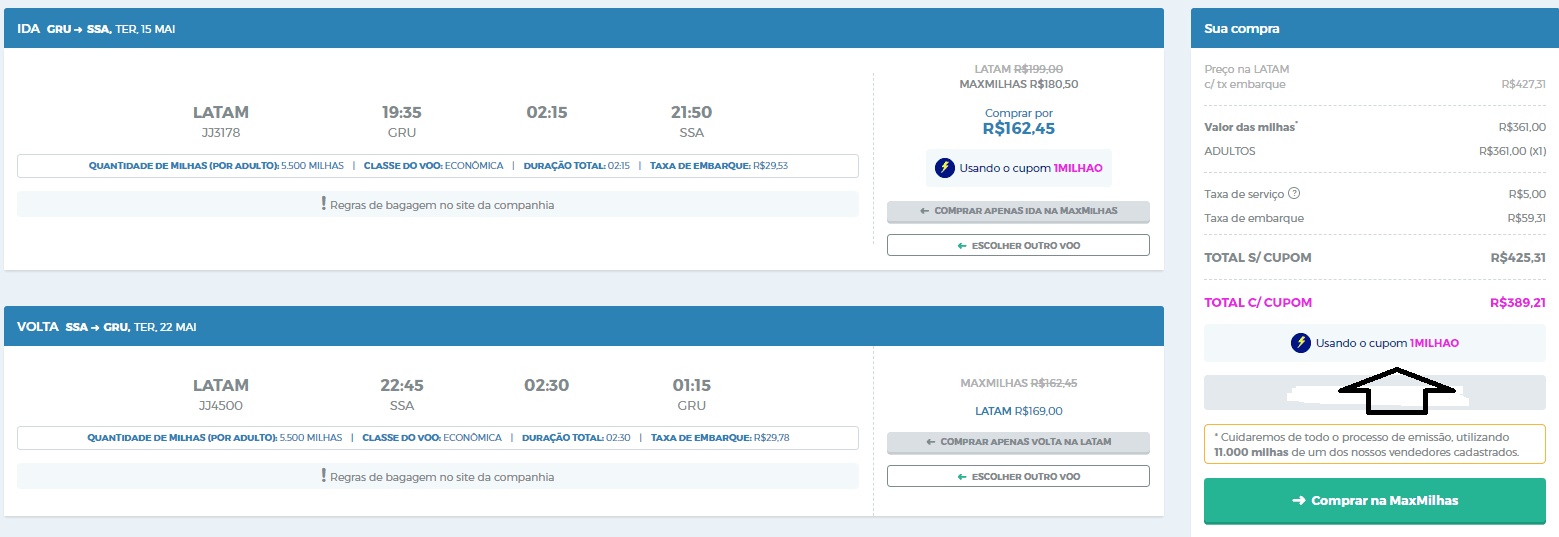Click the gray bar under the large arrow
Screen dimensions: 1559x537
tap(1374, 393)
